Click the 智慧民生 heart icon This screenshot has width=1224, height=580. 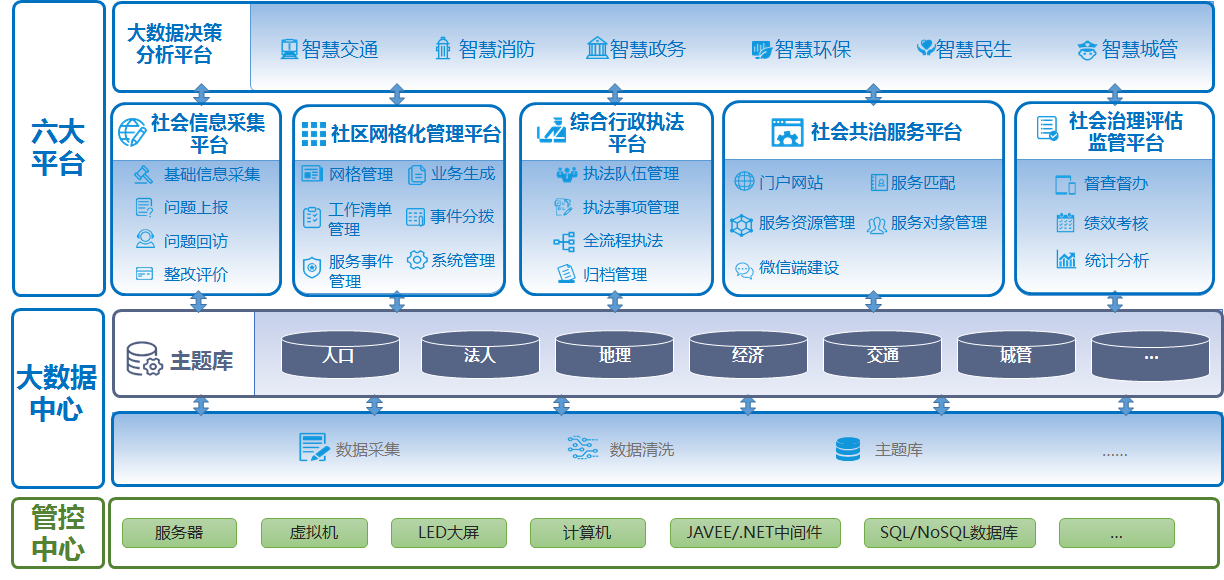925,48
